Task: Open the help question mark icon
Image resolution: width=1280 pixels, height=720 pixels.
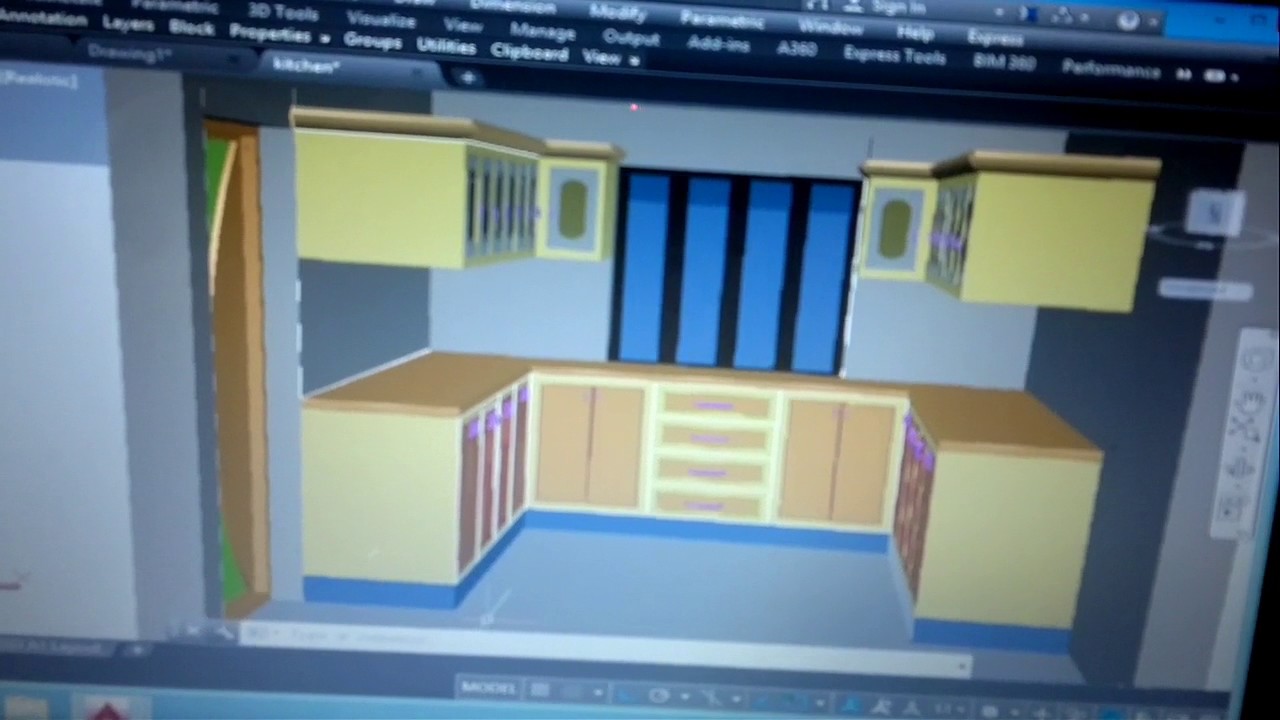Action: pos(1129,21)
